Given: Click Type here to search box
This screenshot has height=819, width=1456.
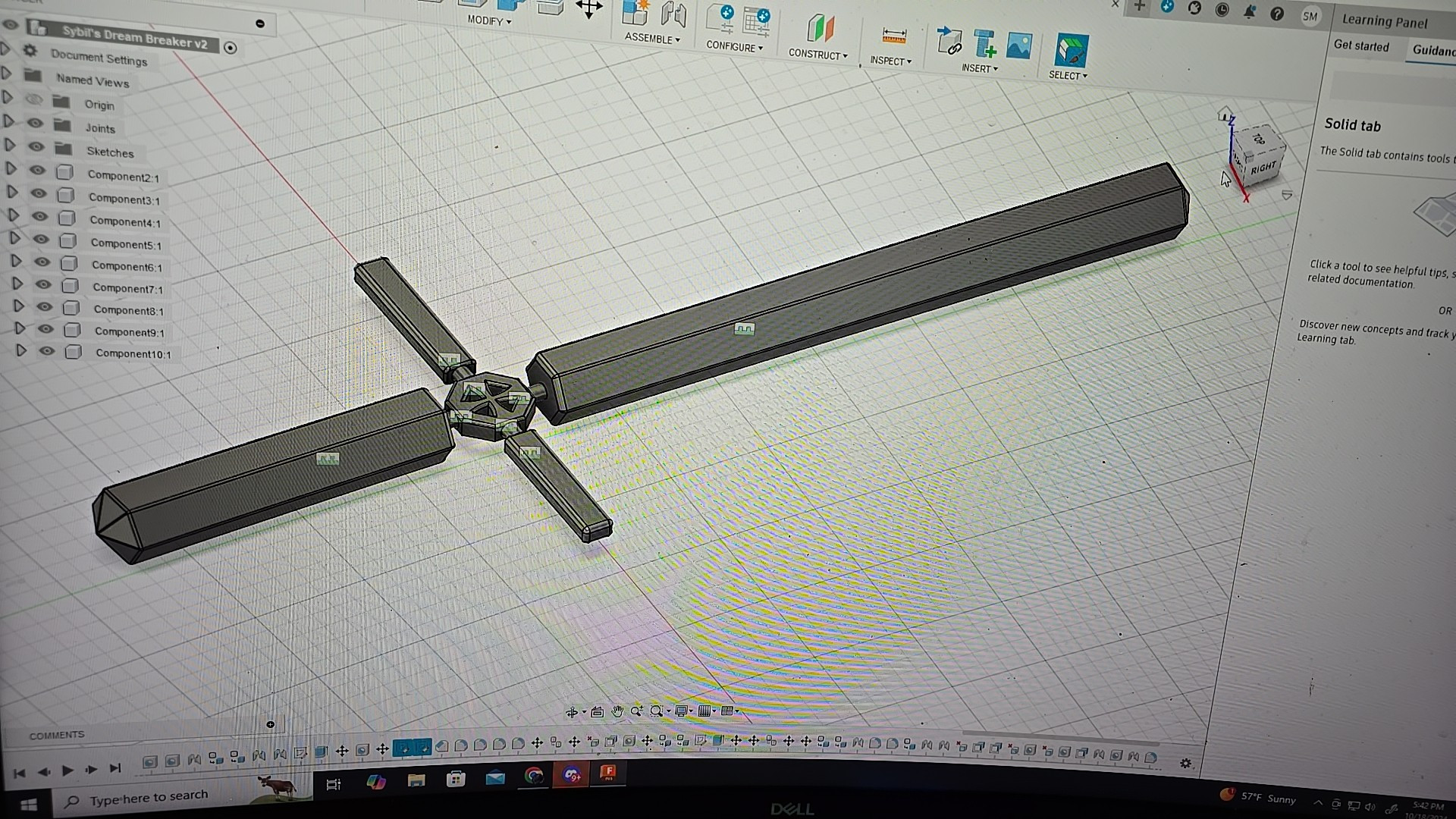Looking at the screenshot, I should [149, 797].
